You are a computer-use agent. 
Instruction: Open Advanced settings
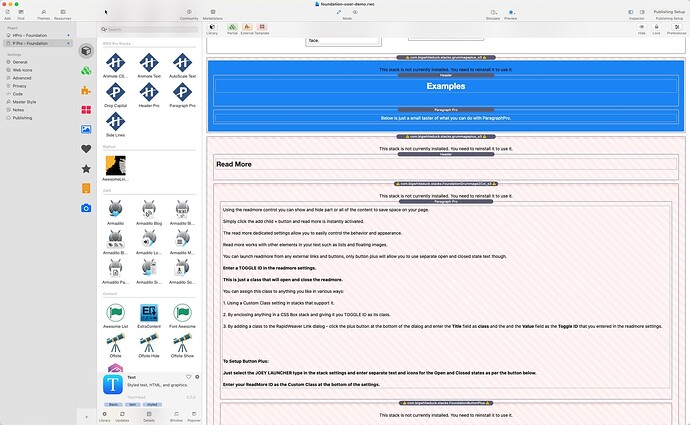pos(22,78)
